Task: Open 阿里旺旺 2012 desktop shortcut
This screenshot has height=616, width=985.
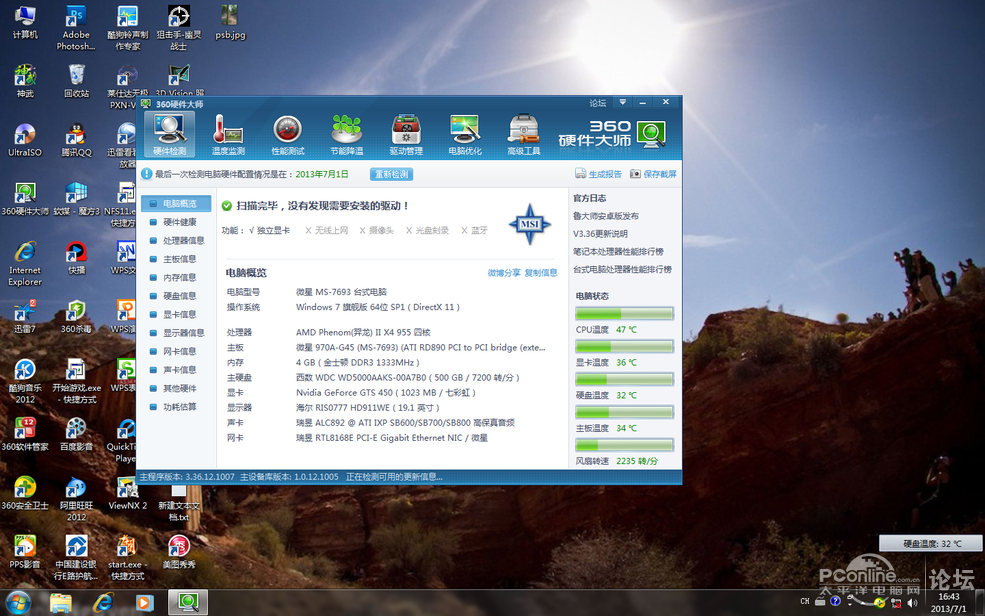Action: click(76, 498)
